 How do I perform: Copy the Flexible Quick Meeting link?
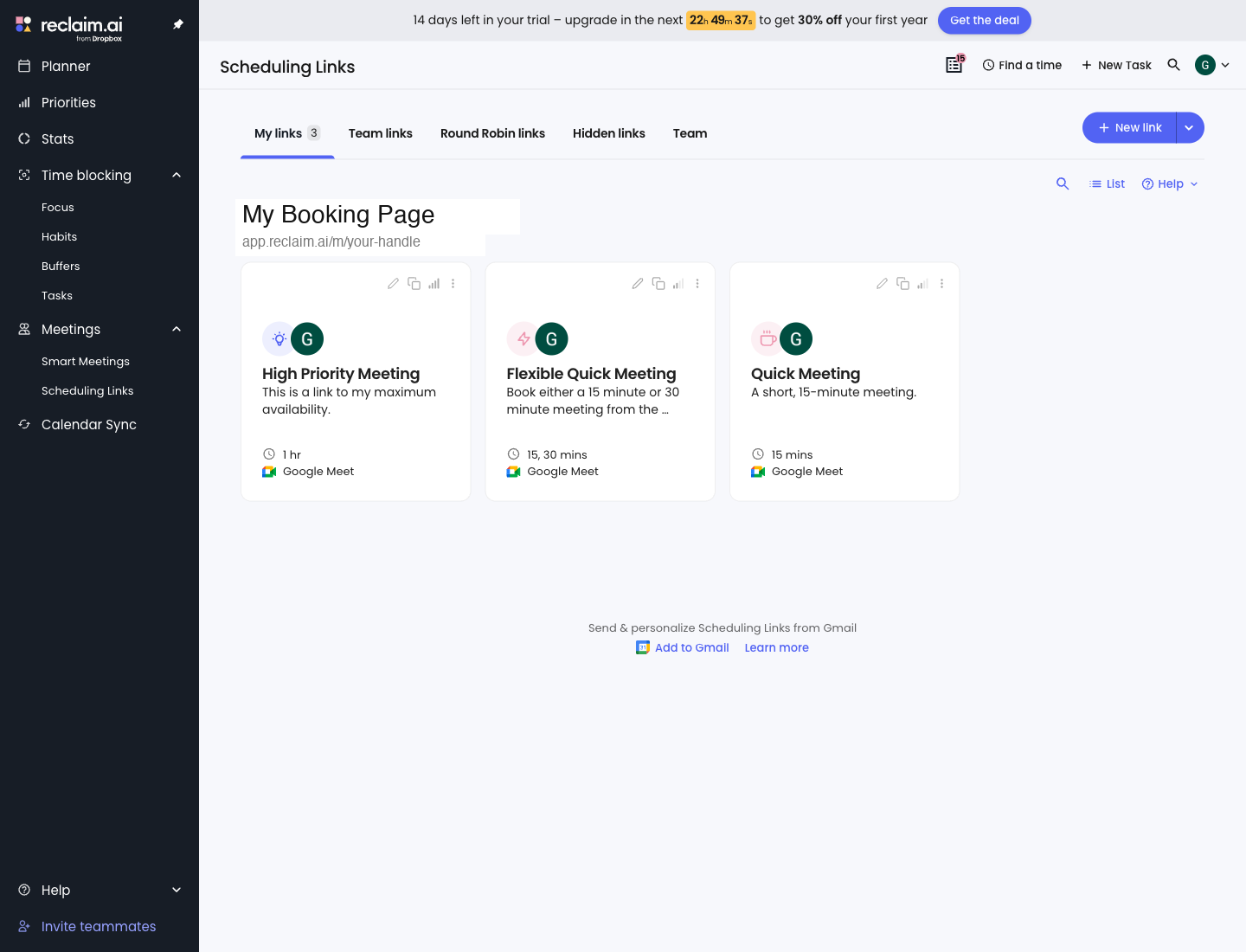(x=658, y=283)
